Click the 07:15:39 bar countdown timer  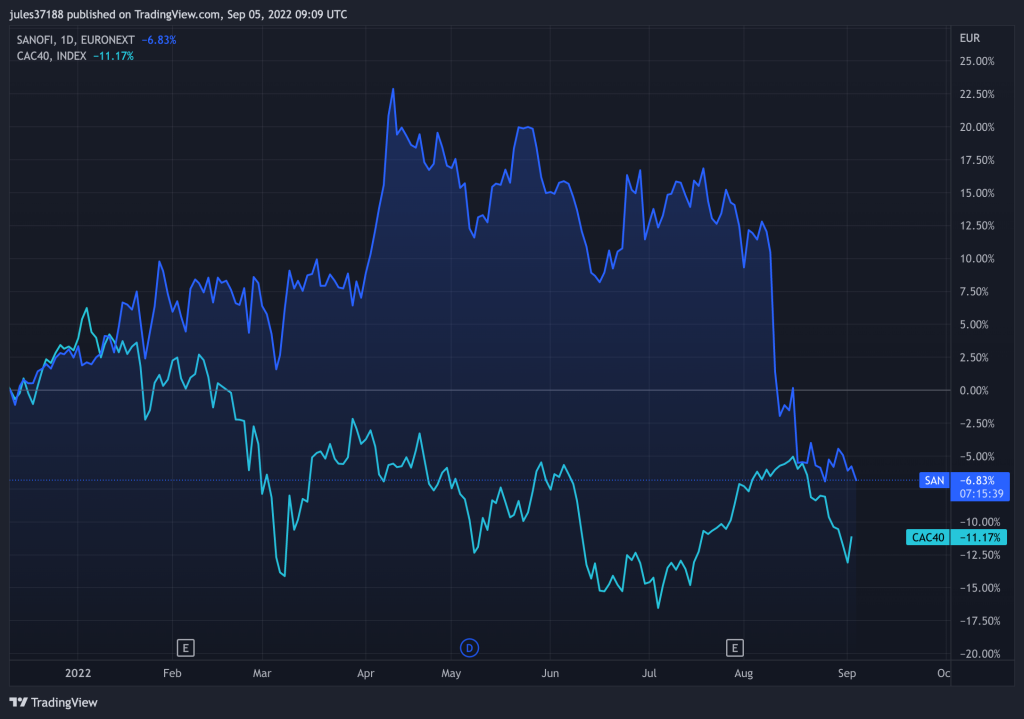click(981, 494)
